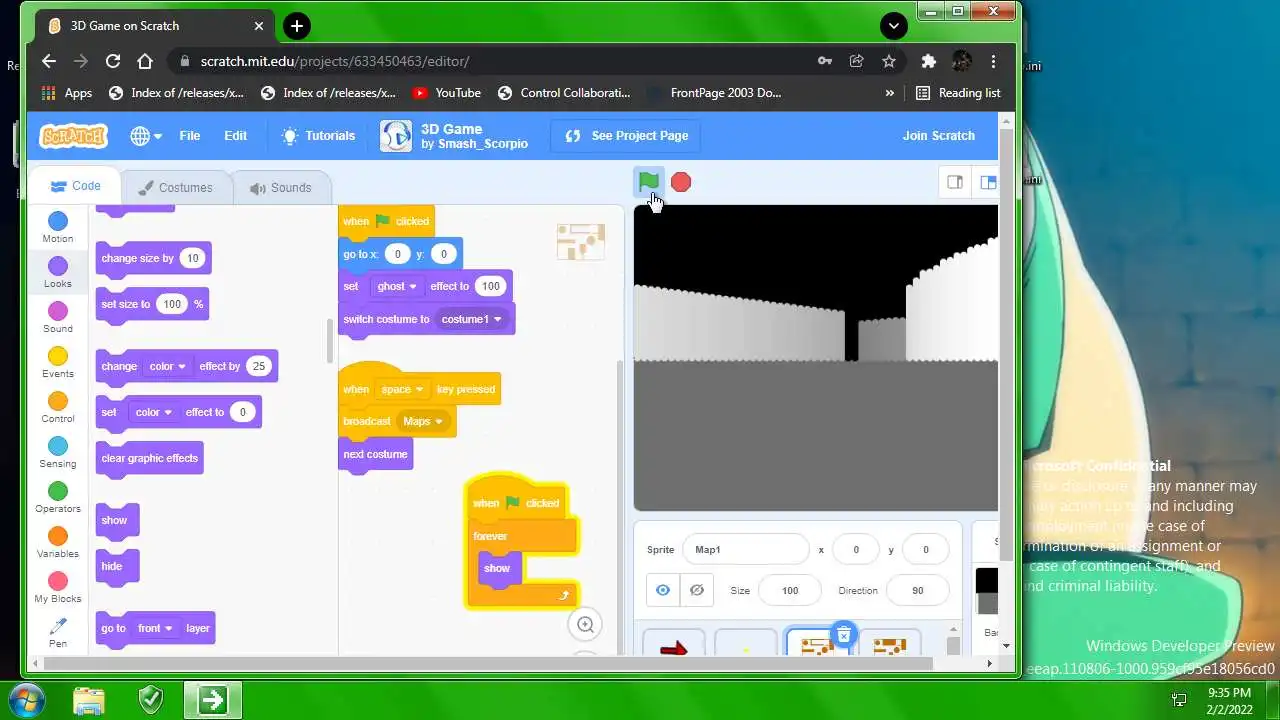This screenshot has height=720, width=1280.
Task: Select the My Blocks category
Action: [x=58, y=588]
